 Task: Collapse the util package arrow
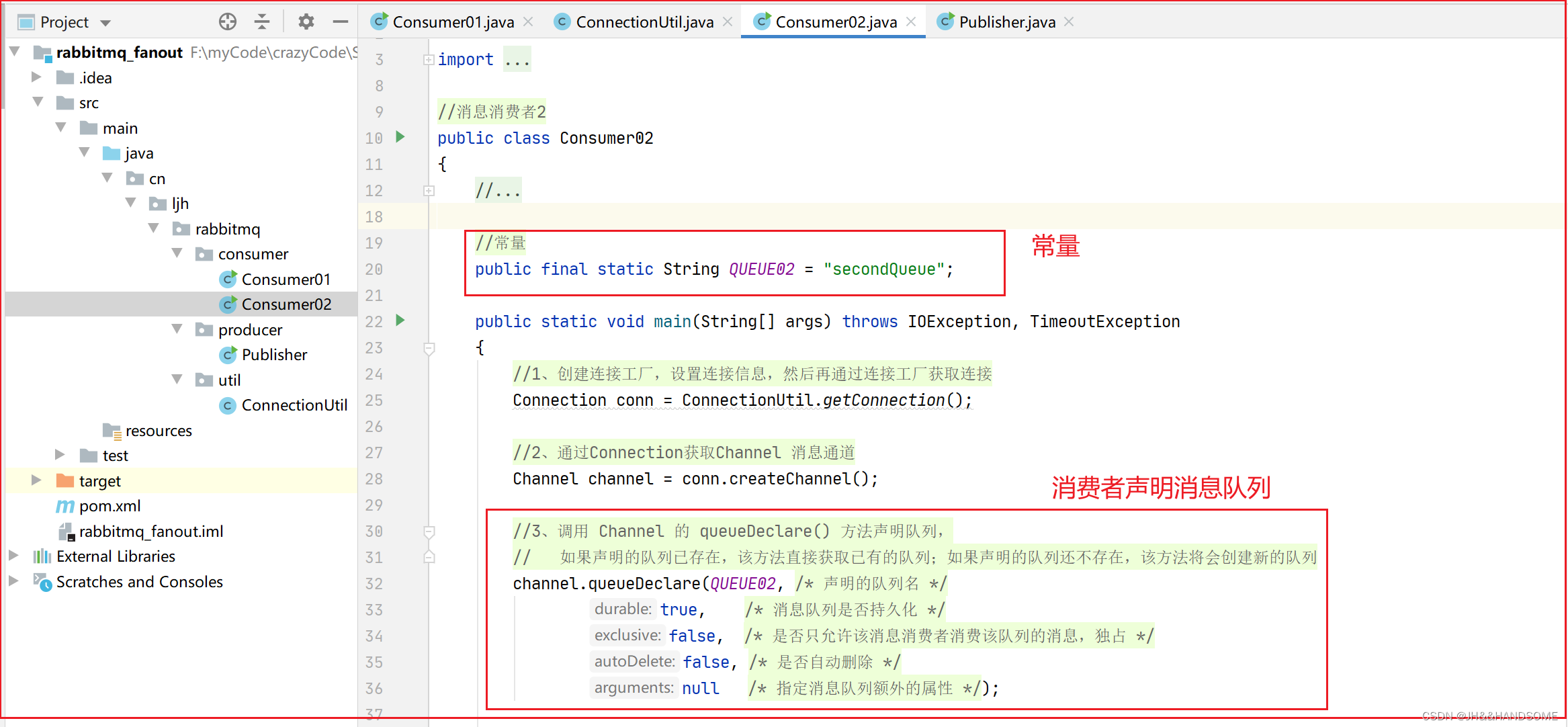[177, 380]
